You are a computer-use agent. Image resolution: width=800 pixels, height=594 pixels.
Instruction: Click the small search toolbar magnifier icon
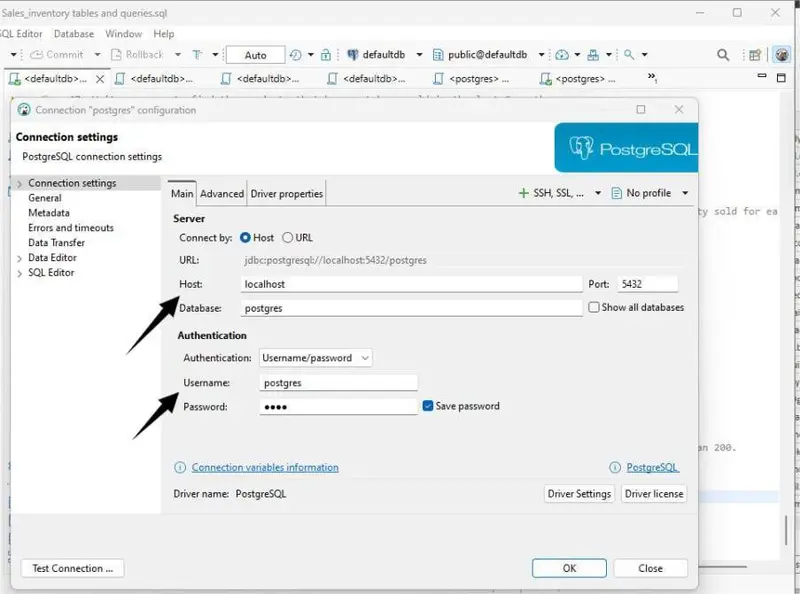629,55
